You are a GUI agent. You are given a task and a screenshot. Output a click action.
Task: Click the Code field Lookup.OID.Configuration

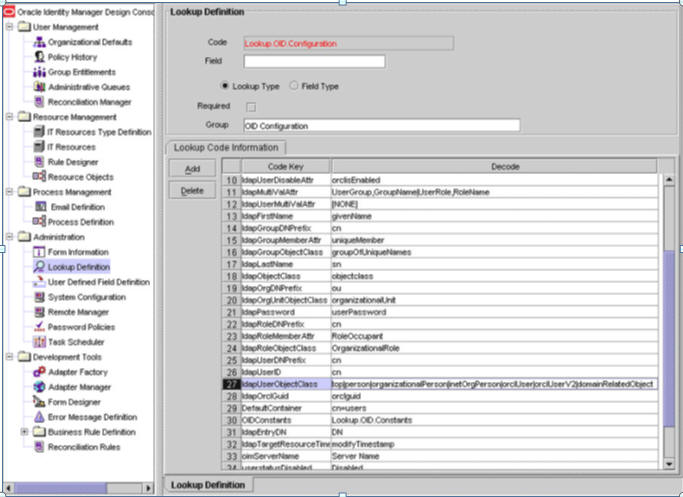(348, 43)
